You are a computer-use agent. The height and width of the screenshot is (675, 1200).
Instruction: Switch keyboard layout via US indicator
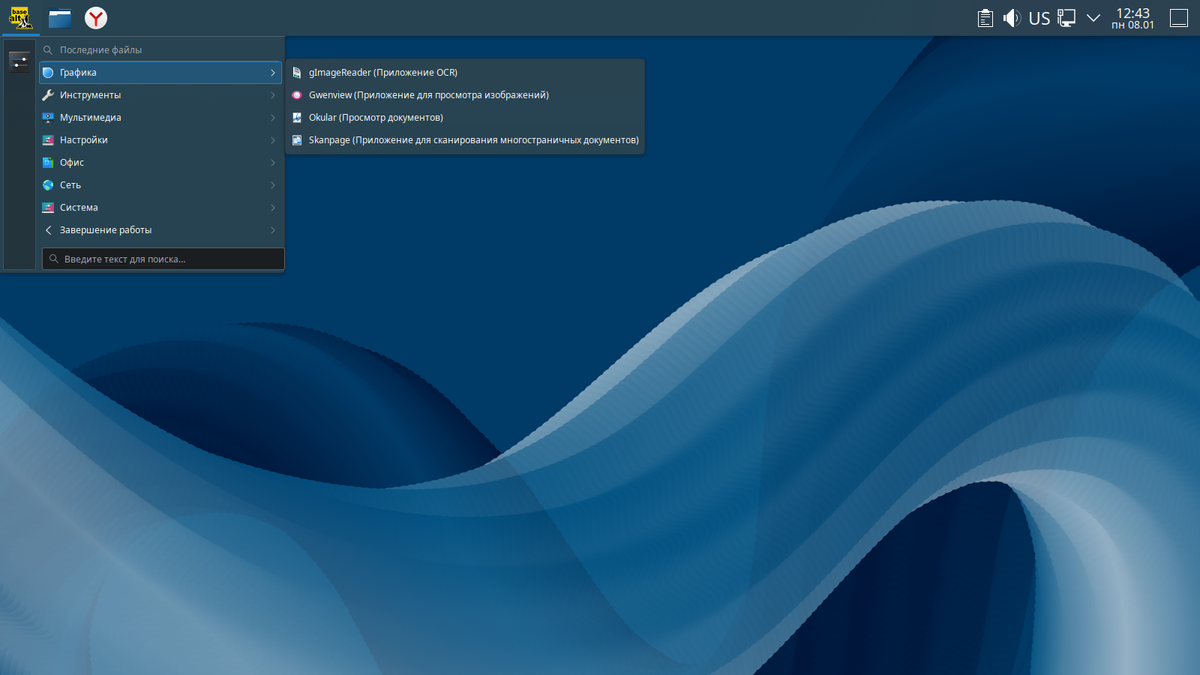[1038, 17]
